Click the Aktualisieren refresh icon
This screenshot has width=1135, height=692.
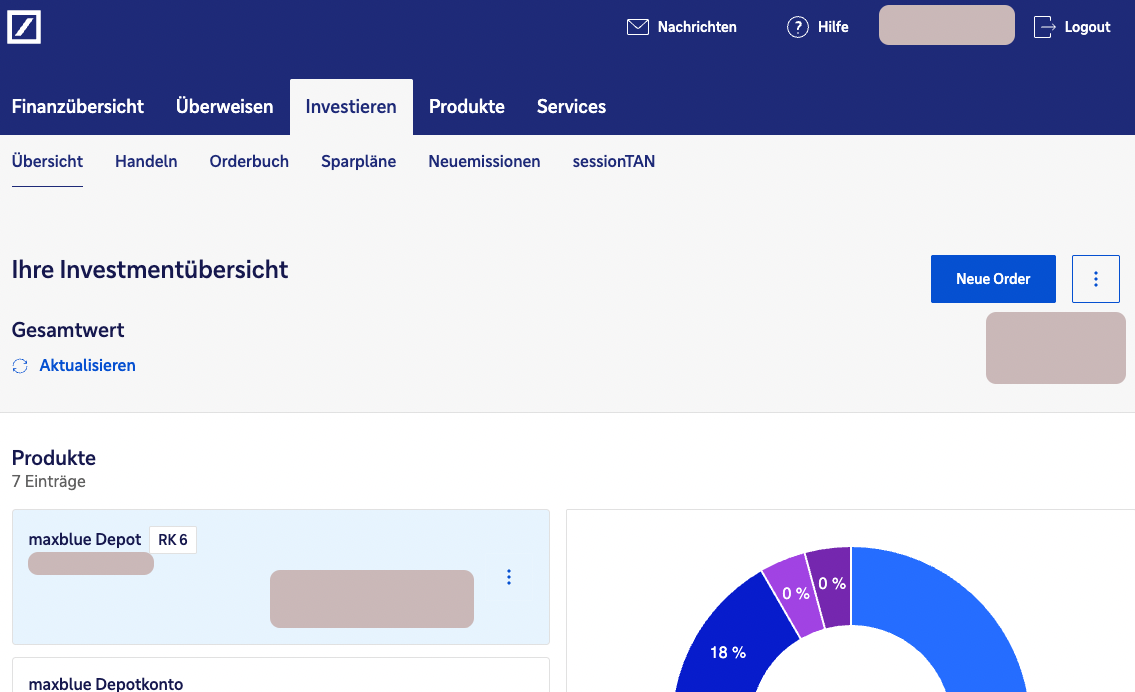click(x=20, y=366)
